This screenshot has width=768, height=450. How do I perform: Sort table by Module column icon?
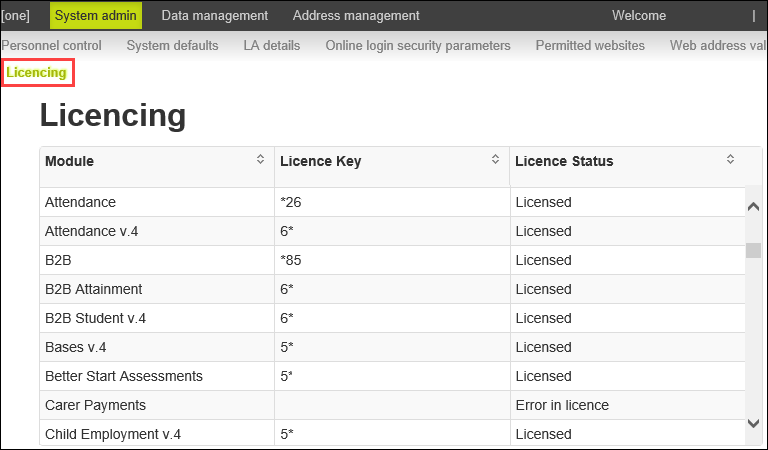[260, 160]
